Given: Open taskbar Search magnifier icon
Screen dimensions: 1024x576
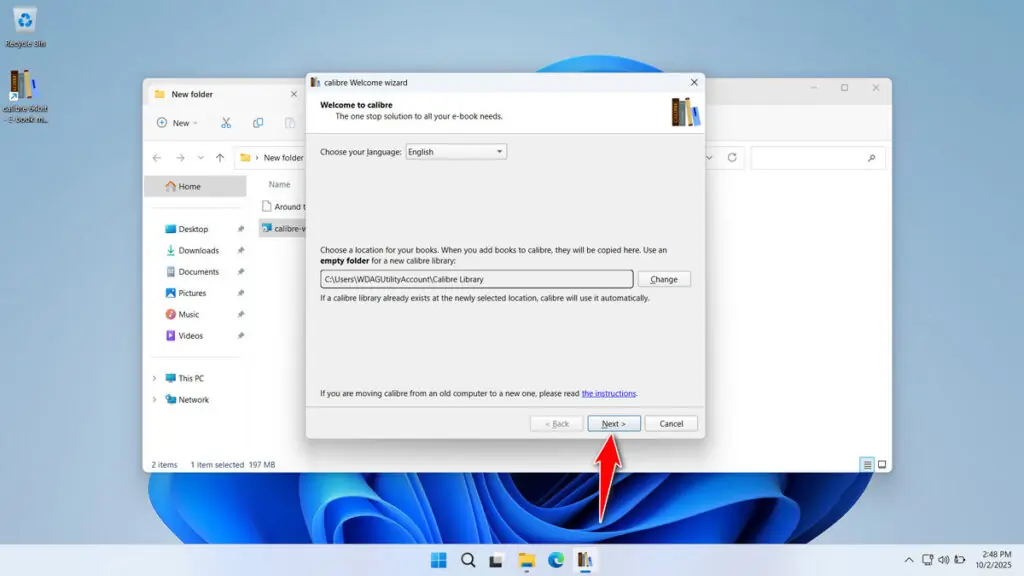Looking at the screenshot, I should click(x=468, y=560).
